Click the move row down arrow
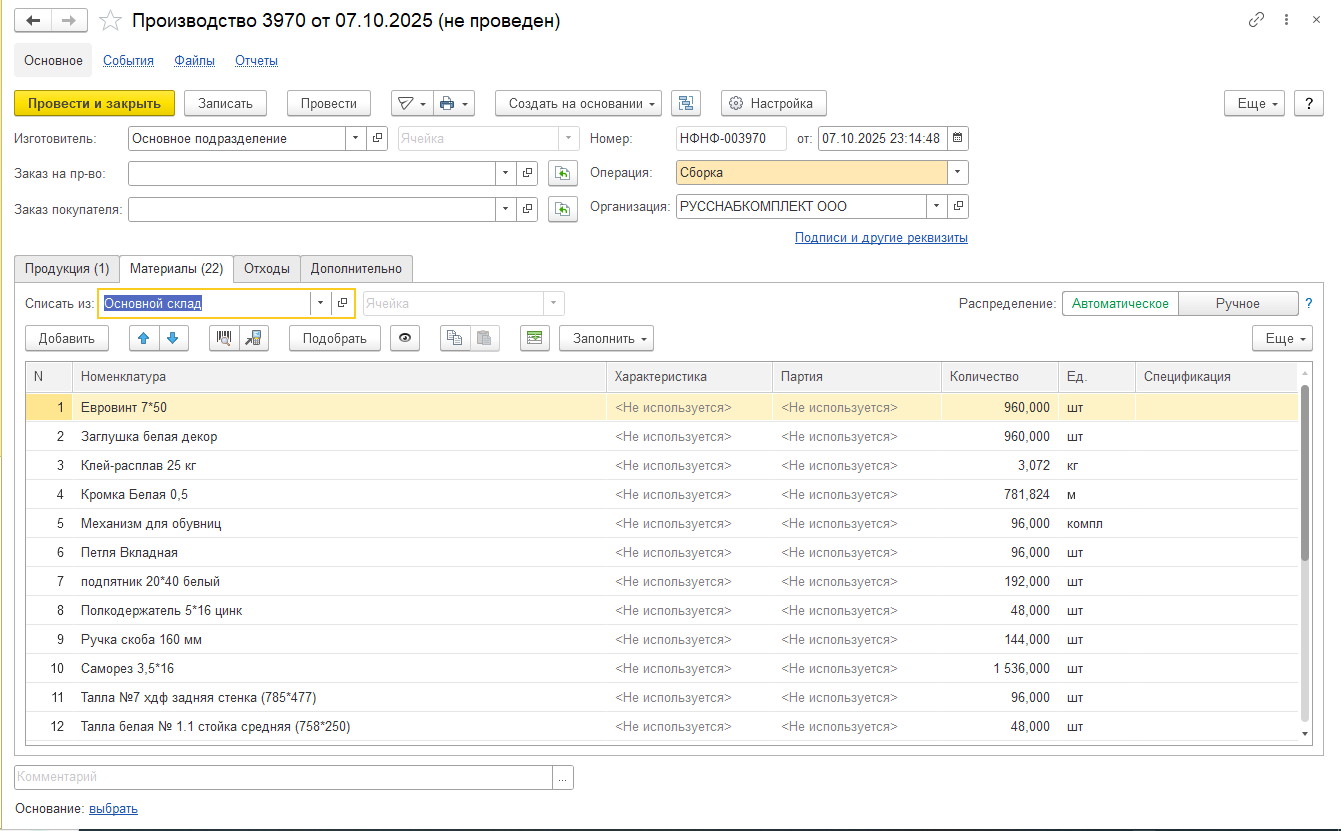The width and height of the screenshot is (1341, 831). click(x=174, y=338)
